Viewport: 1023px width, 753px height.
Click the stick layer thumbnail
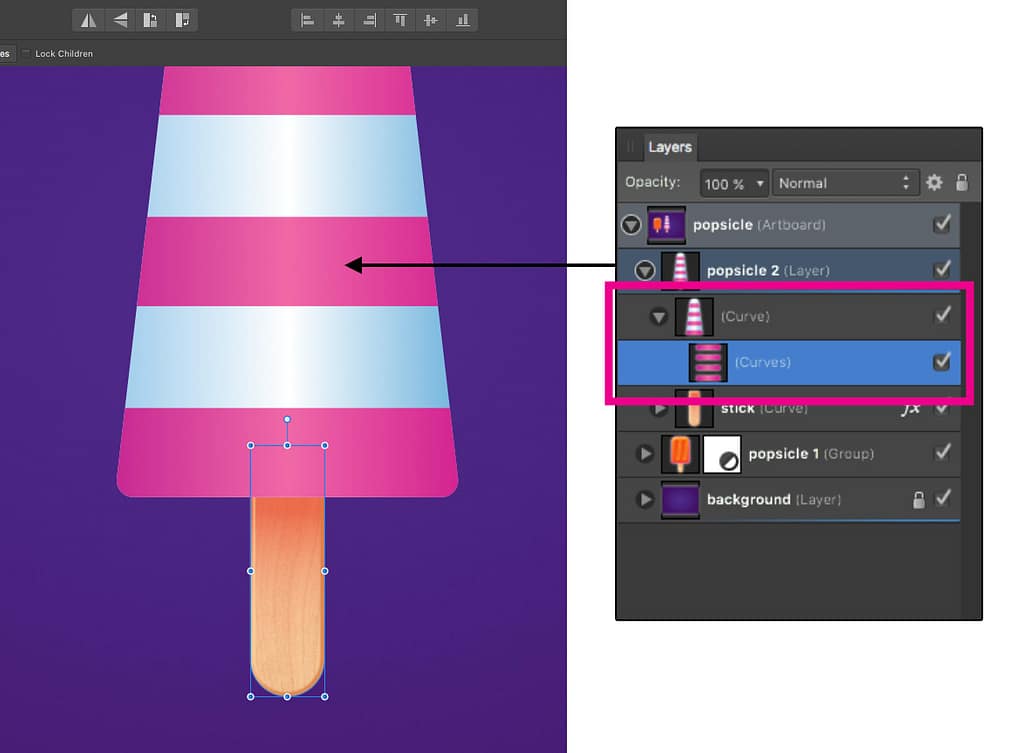pyautogui.click(x=694, y=409)
